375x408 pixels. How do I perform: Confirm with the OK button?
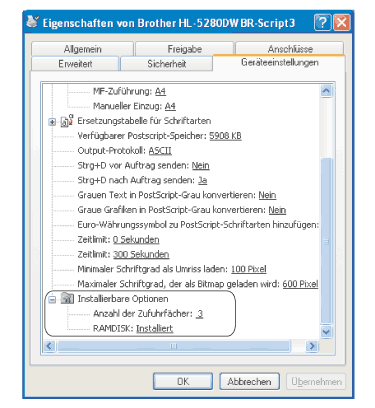[183, 381]
